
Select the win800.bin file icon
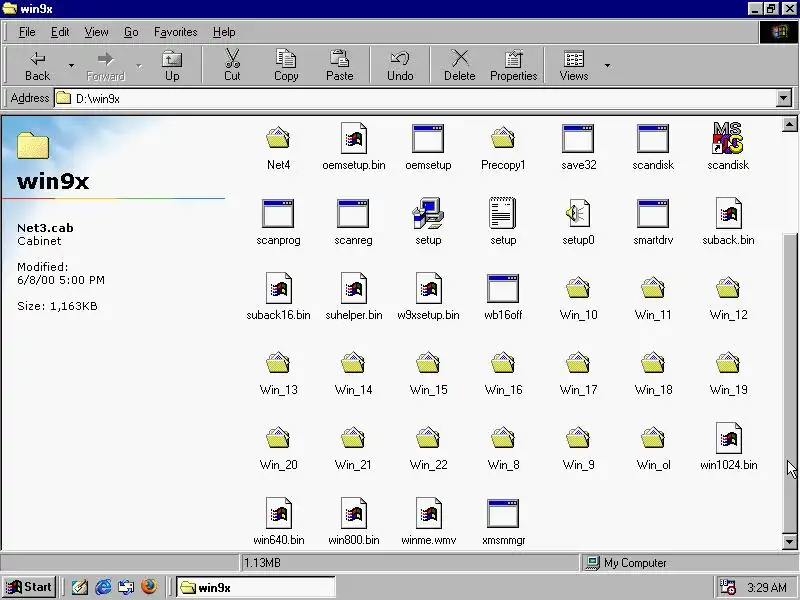[354, 513]
